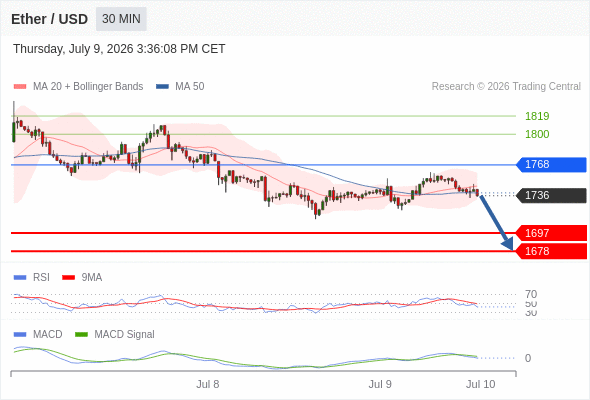The width and height of the screenshot is (590, 400).
Task: Click the 30 MIN timeframe badge
Action: tap(121, 19)
